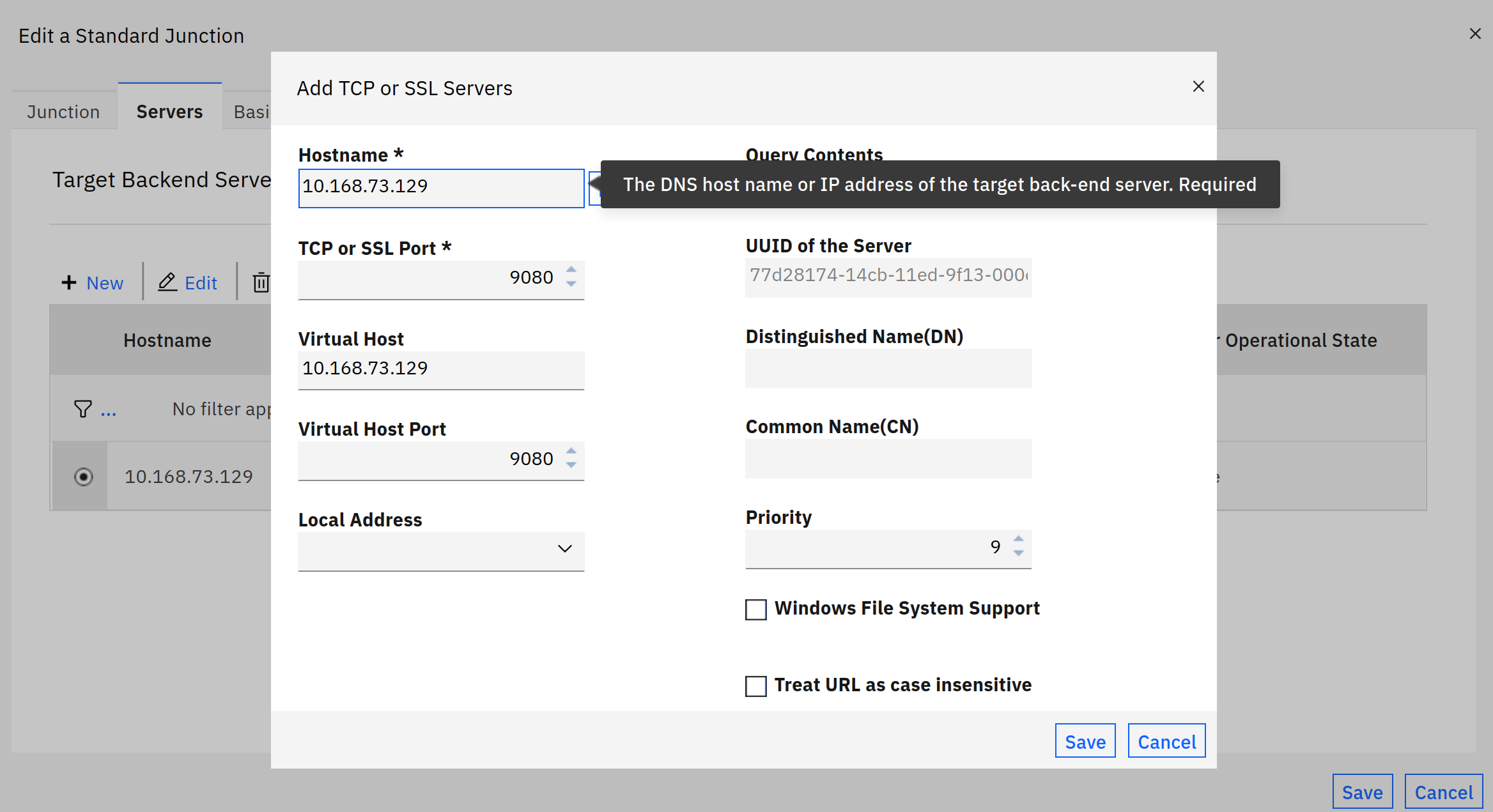1493x812 pixels.
Task: Cancel the Add TCP or SSL Servers dialog
Action: [1166, 742]
